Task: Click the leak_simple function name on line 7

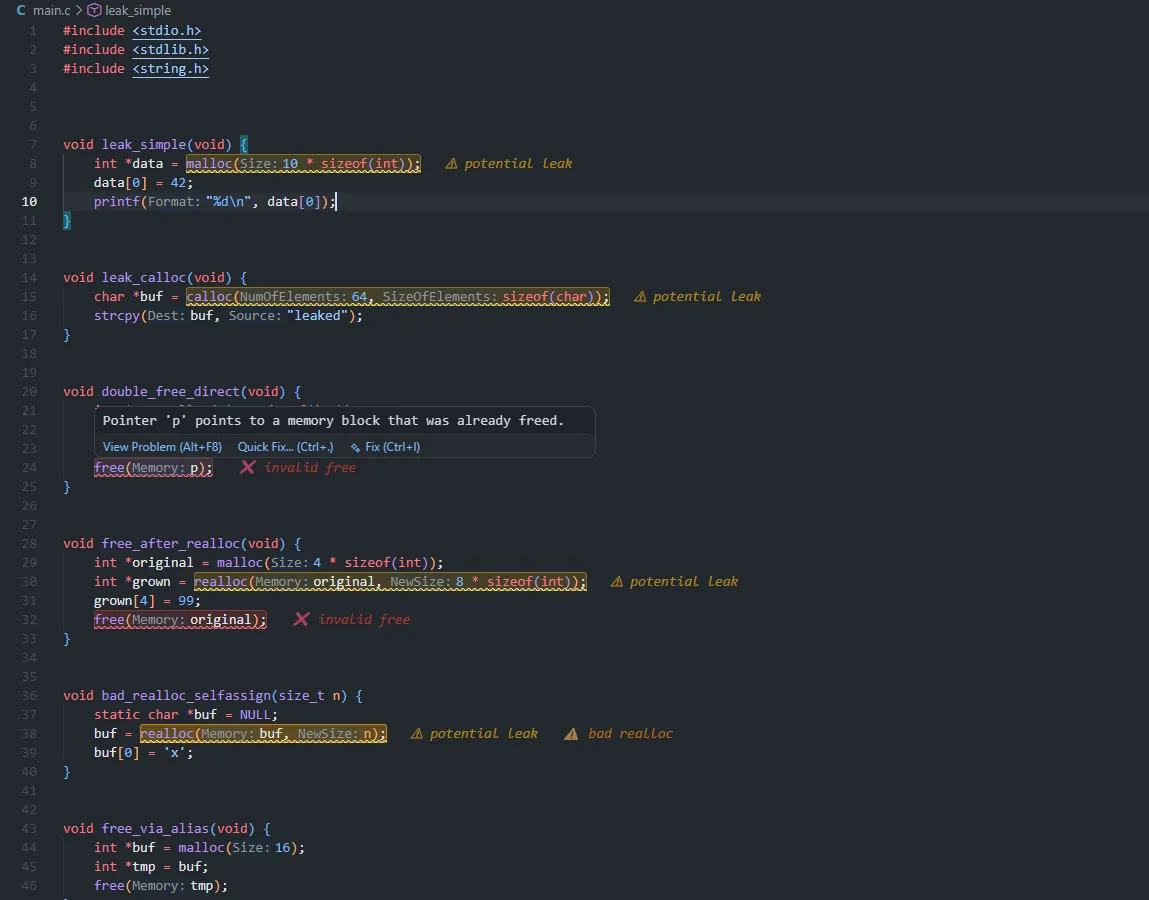Action: tap(144, 144)
